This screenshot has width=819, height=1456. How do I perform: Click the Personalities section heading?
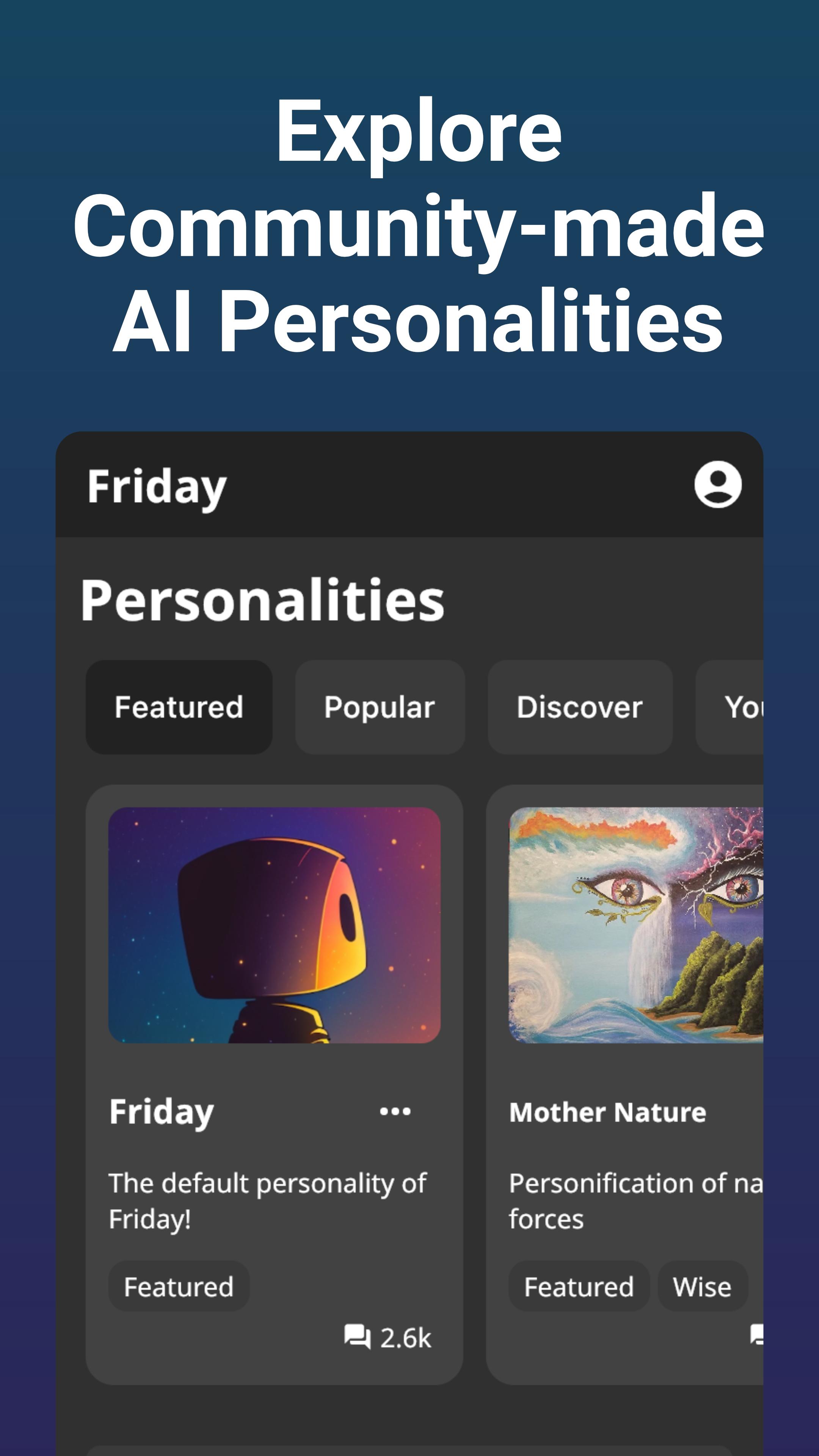(x=262, y=600)
